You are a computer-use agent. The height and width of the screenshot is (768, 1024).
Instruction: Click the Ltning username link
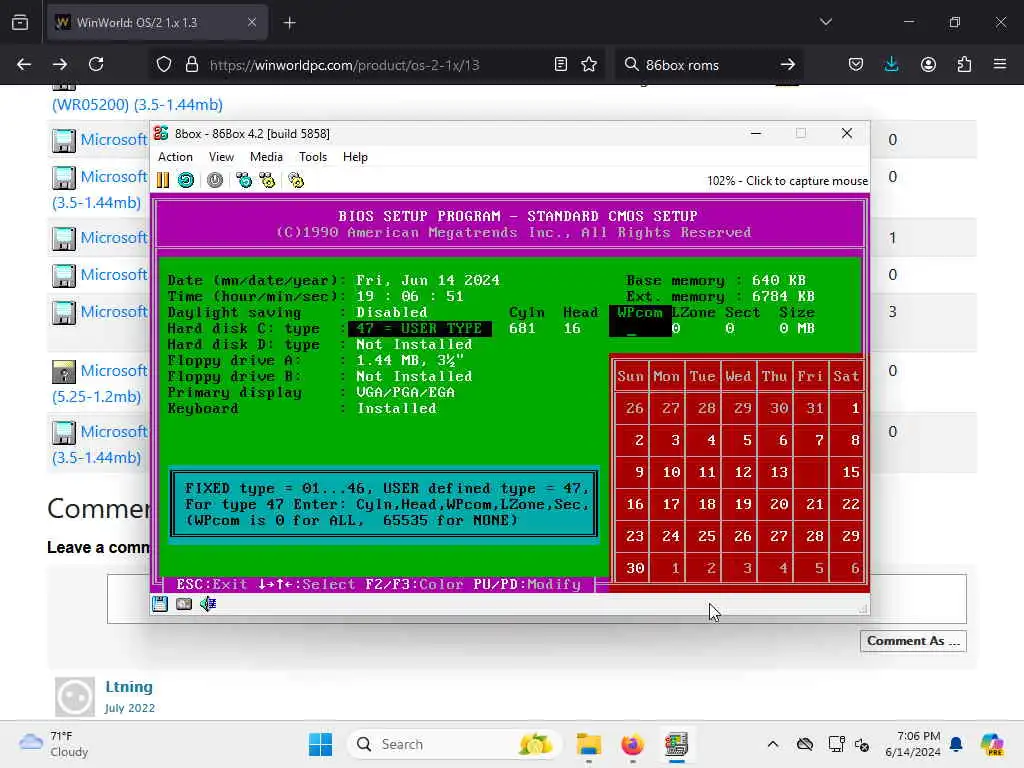pyautogui.click(x=129, y=686)
